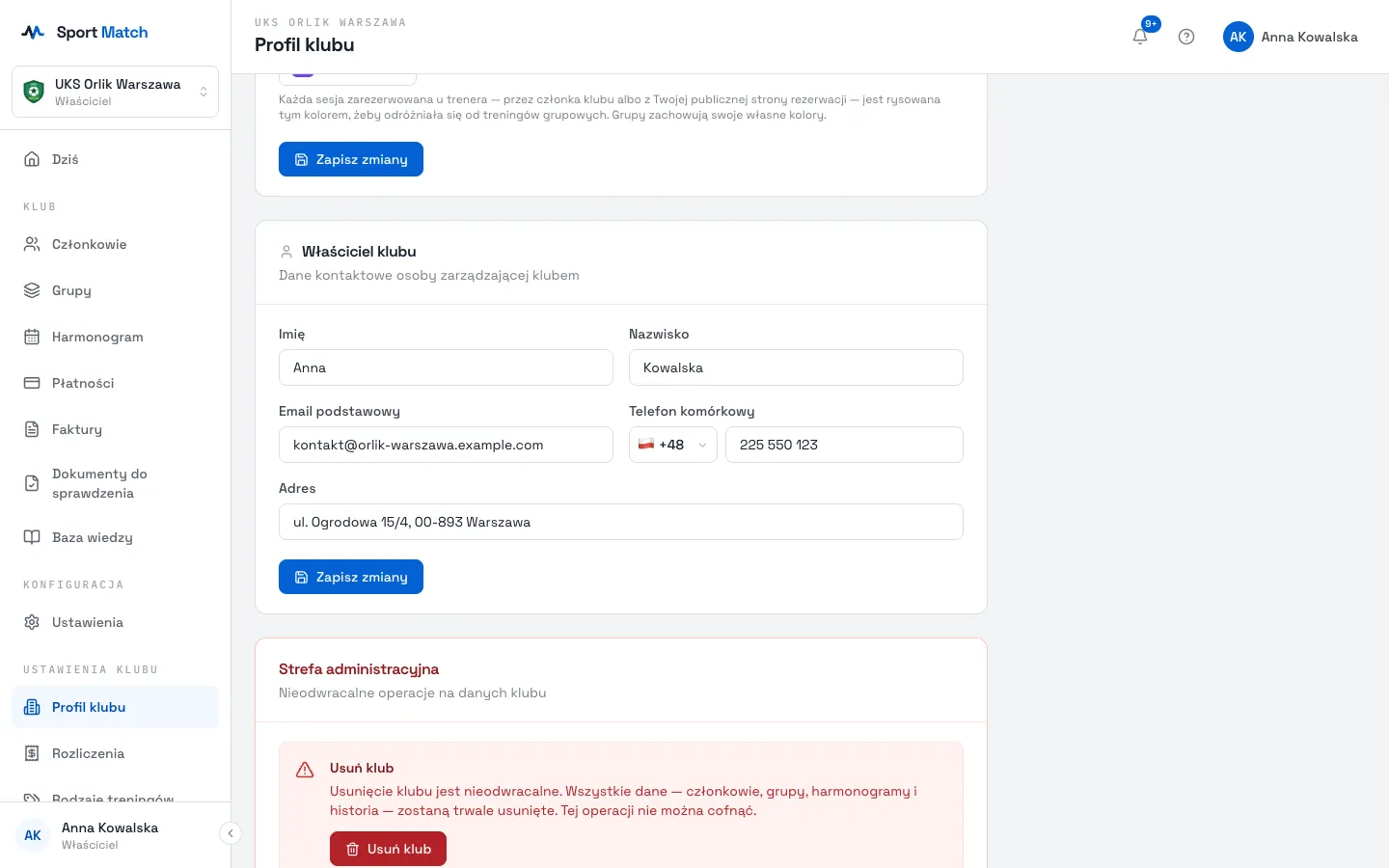1389x868 pixels.
Task: Click the file-check icon for Dokumenty do sprawdzenia
Action: point(32,483)
